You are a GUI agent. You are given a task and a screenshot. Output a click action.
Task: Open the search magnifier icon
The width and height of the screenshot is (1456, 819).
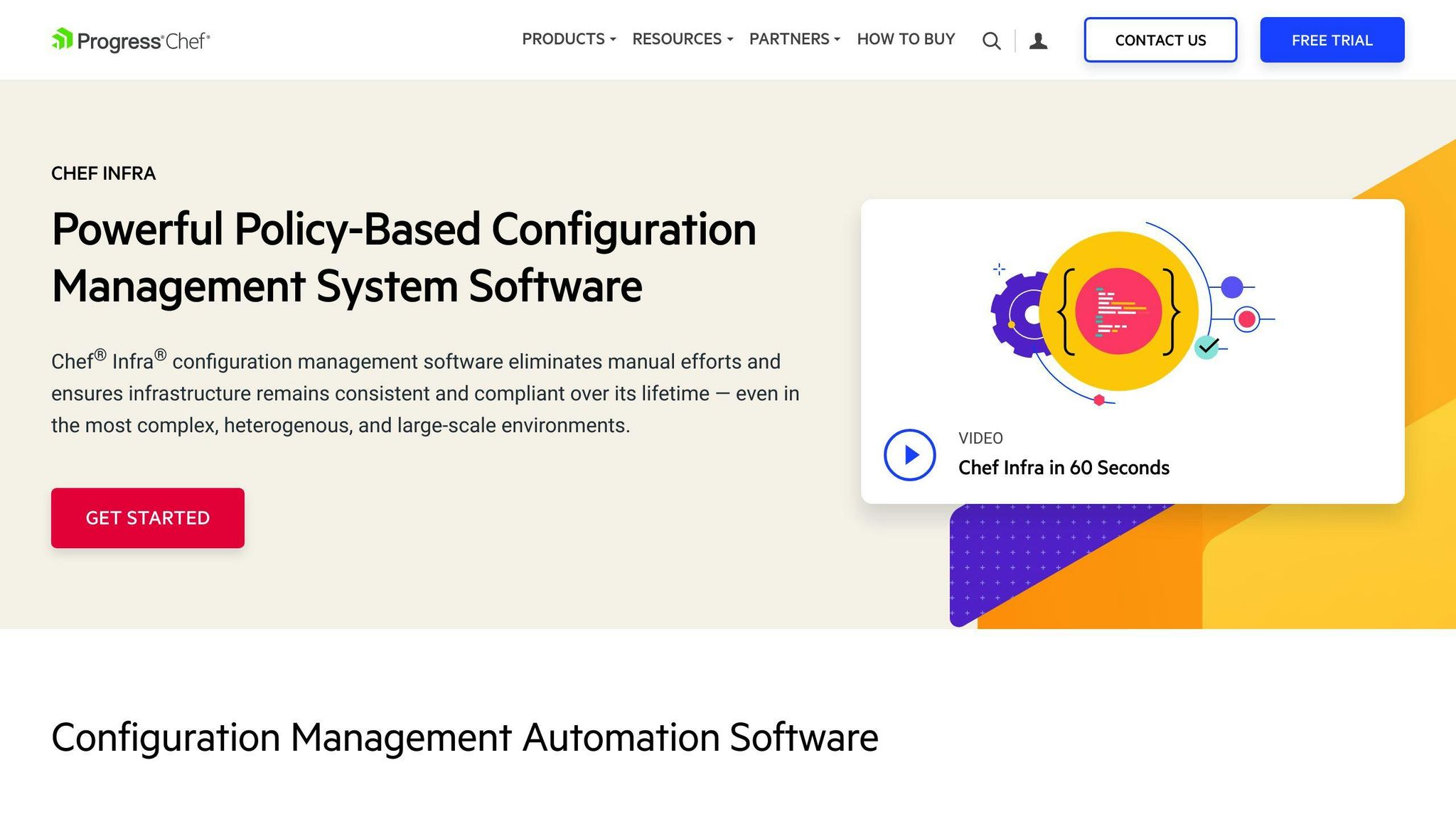(991, 41)
